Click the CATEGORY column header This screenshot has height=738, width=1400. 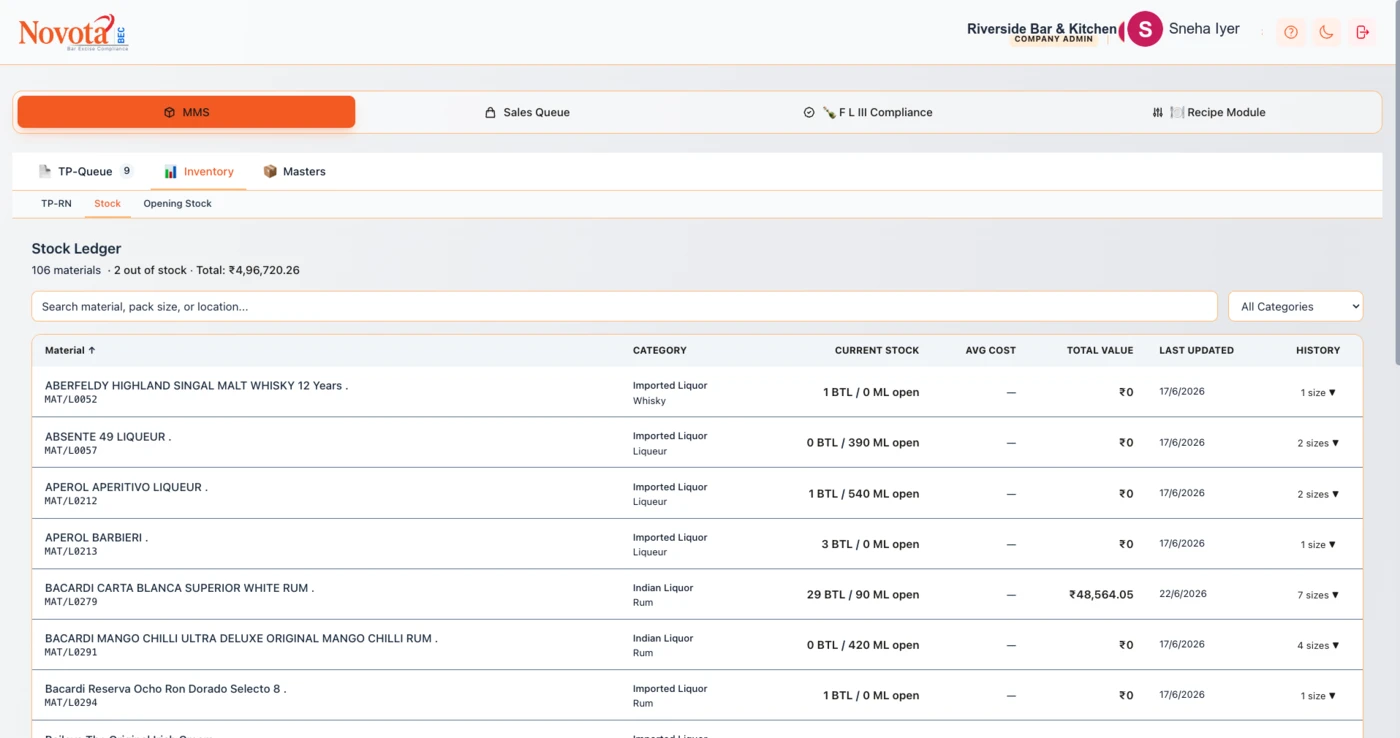[x=659, y=350]
